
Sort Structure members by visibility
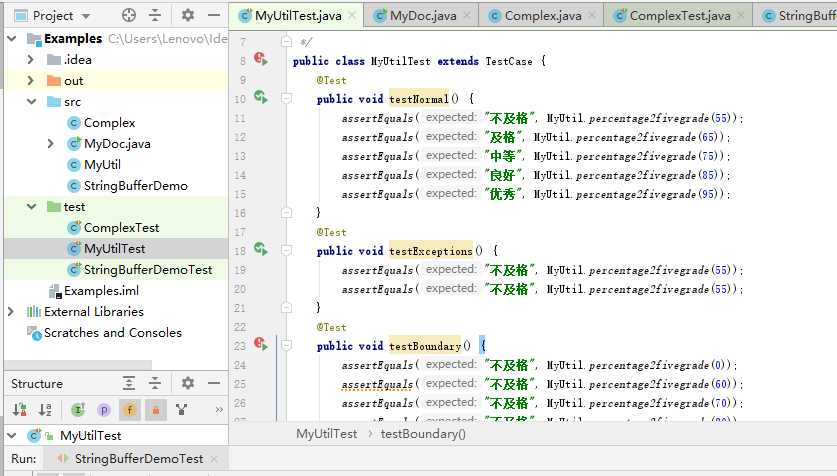click(x=20, y=409)
